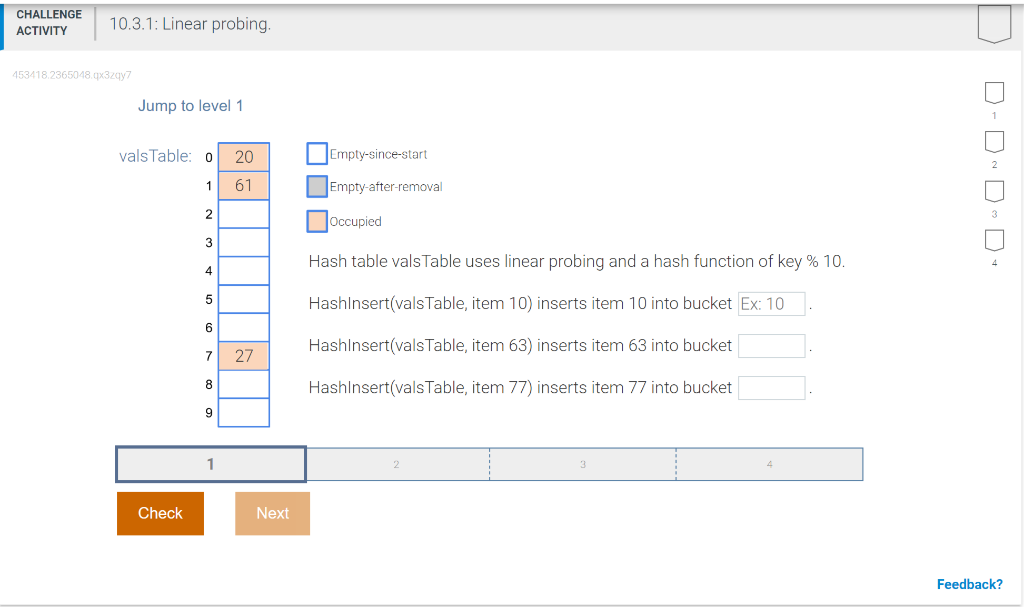1024x607 pixels.
Task: Switch to level 3 tab
Action: tap(583, 463)
